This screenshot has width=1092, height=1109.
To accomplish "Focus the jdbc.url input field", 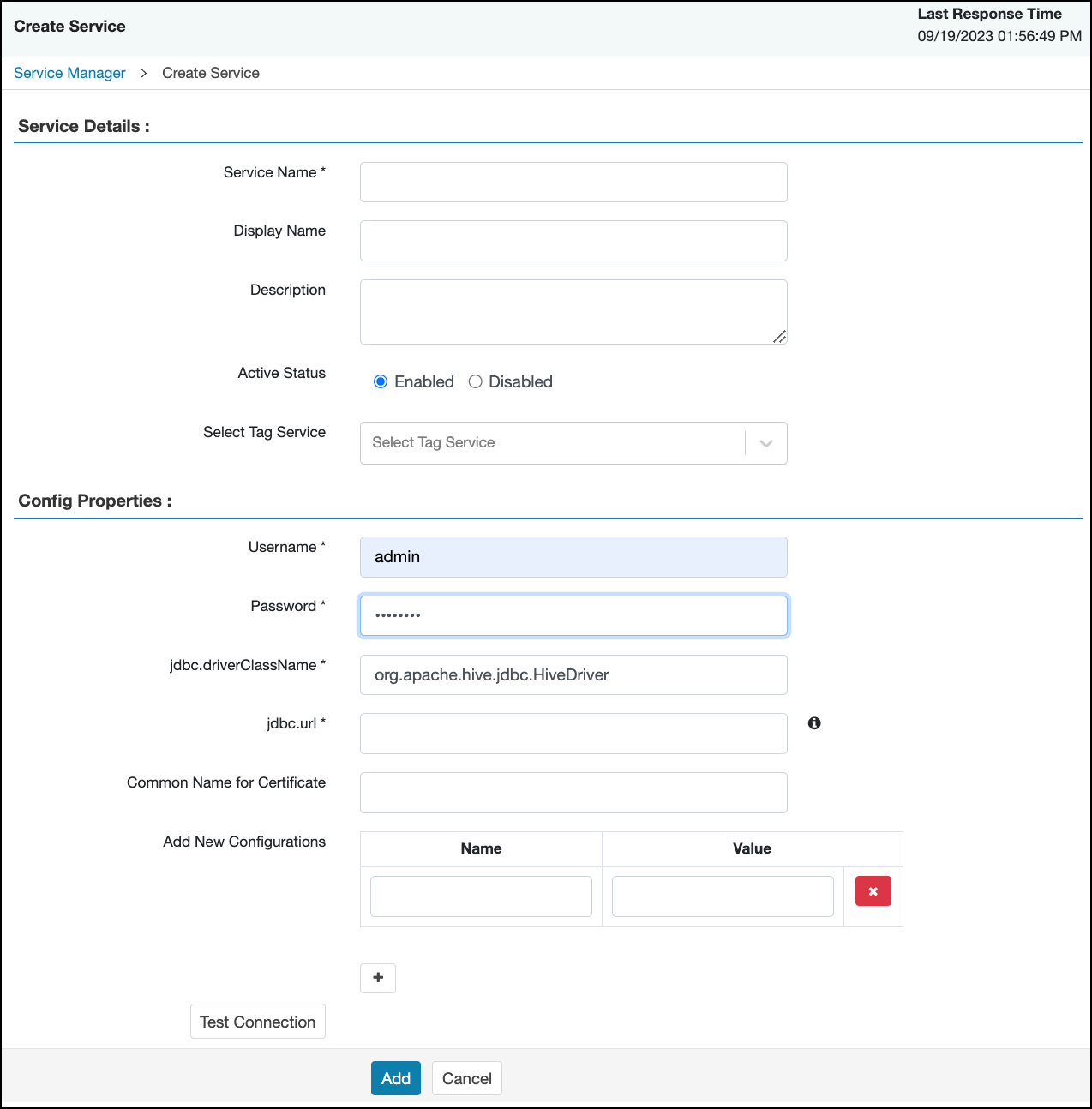I will tap(573, 734).
